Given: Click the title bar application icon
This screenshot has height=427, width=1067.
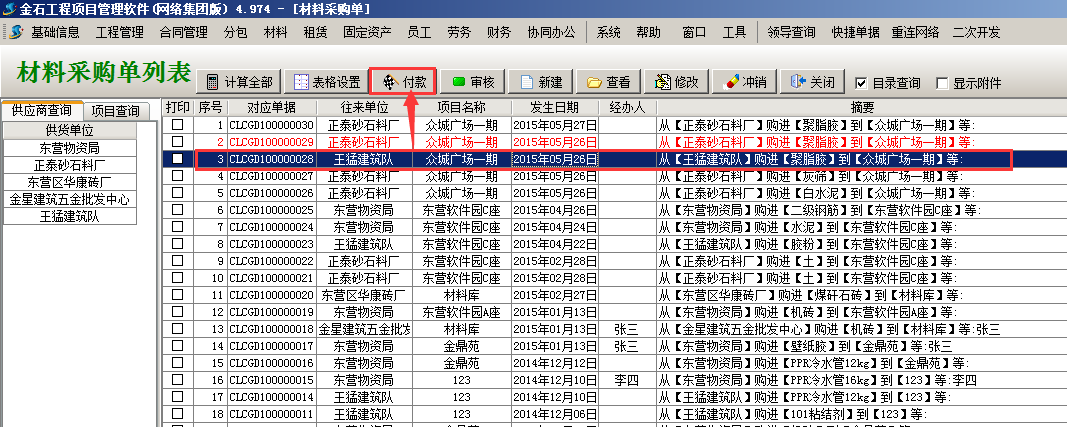Looking at the screenshot, I should pos(9,9).
